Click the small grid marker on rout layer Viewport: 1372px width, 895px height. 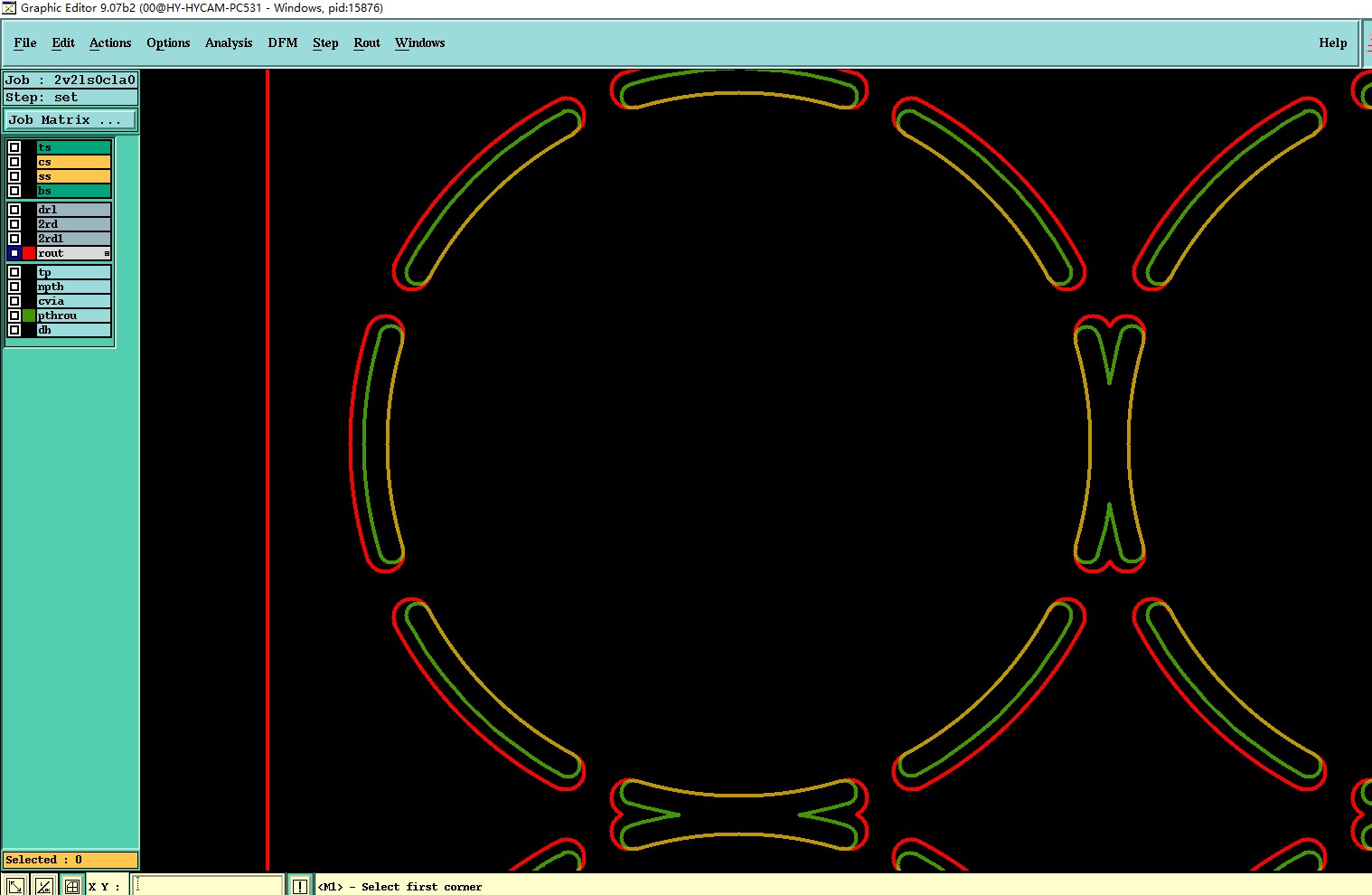[107, 254]
